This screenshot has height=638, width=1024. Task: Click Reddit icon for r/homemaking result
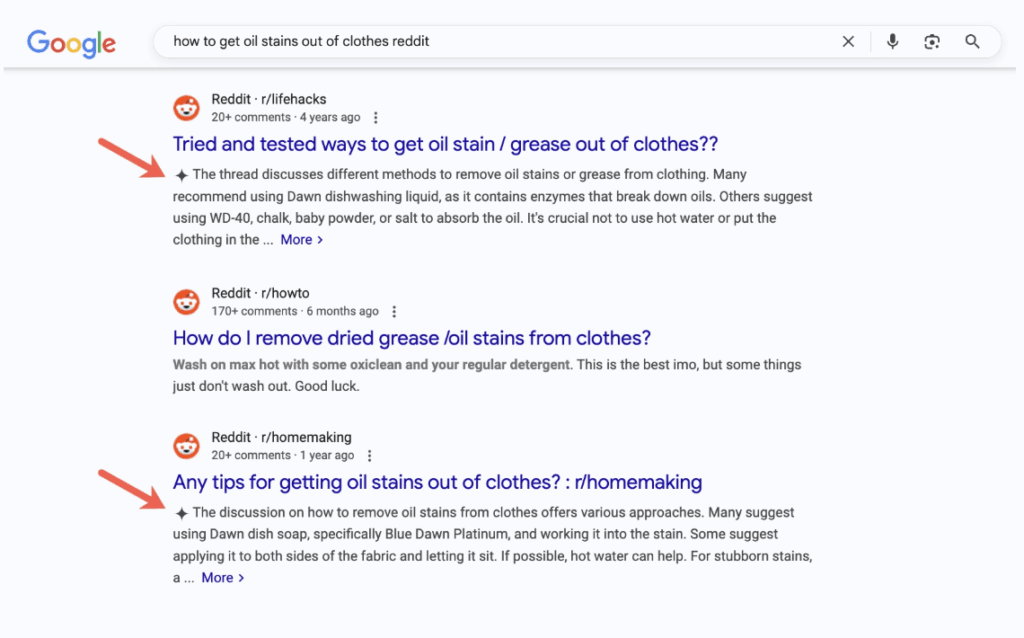(187, 446)
